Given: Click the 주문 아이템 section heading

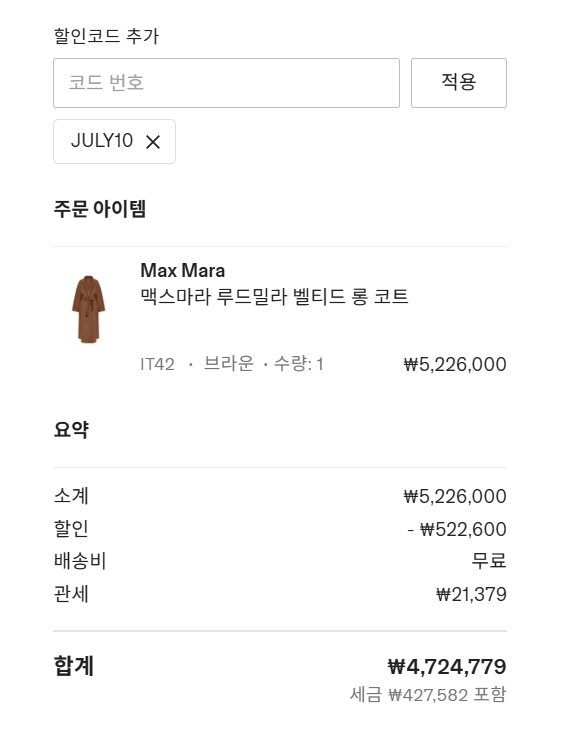Looking at the screenshot, I should point(100,209).
